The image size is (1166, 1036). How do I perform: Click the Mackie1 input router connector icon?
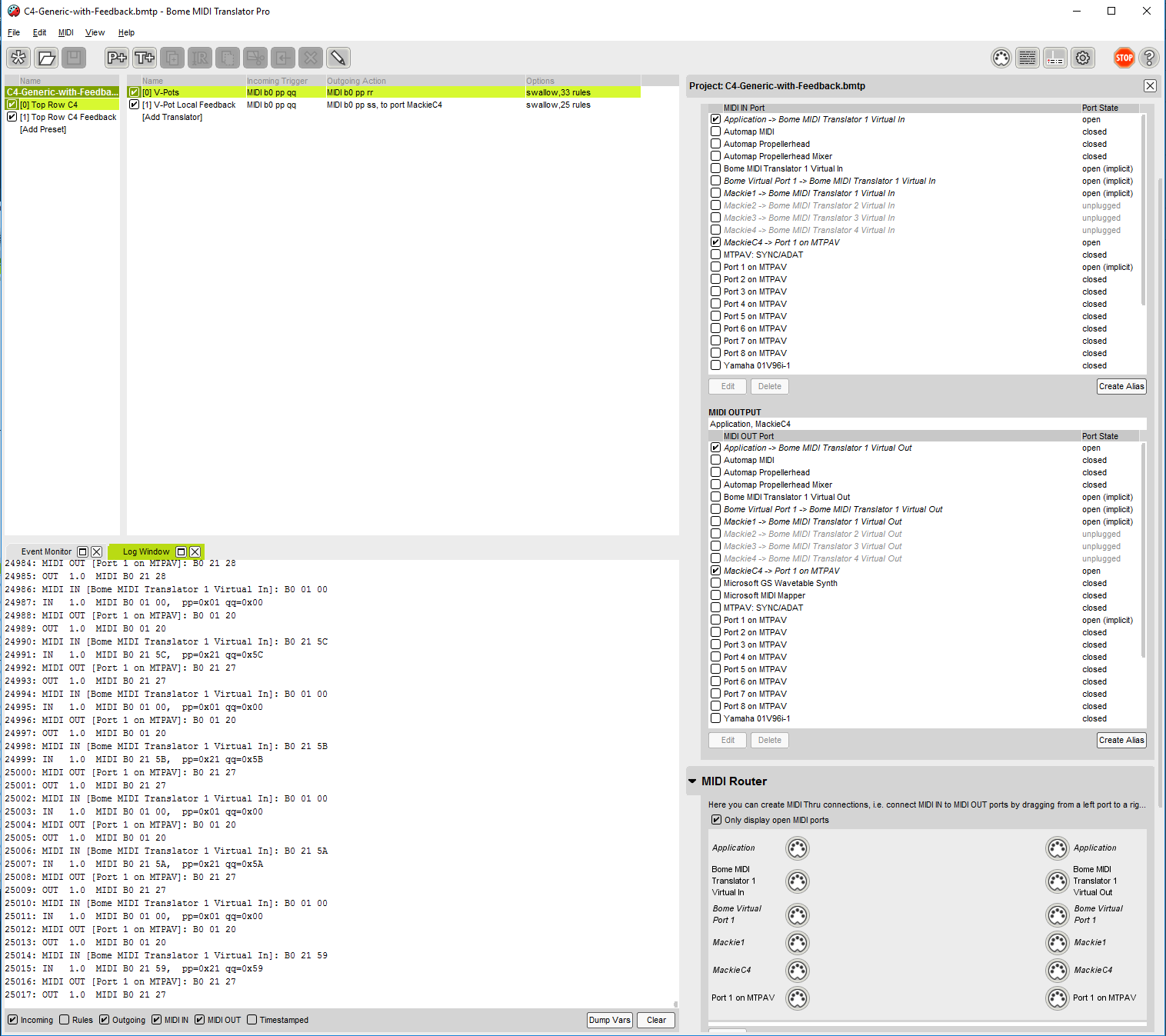pos(798,943)
